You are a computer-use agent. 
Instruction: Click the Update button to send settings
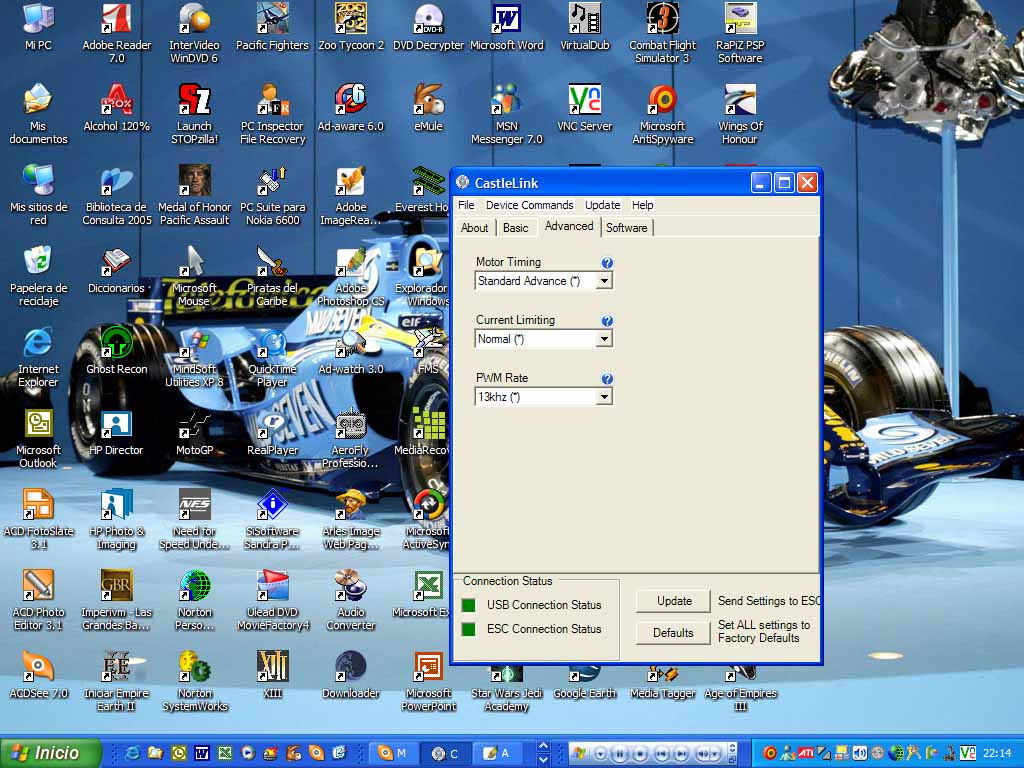(x=673, y=601)
